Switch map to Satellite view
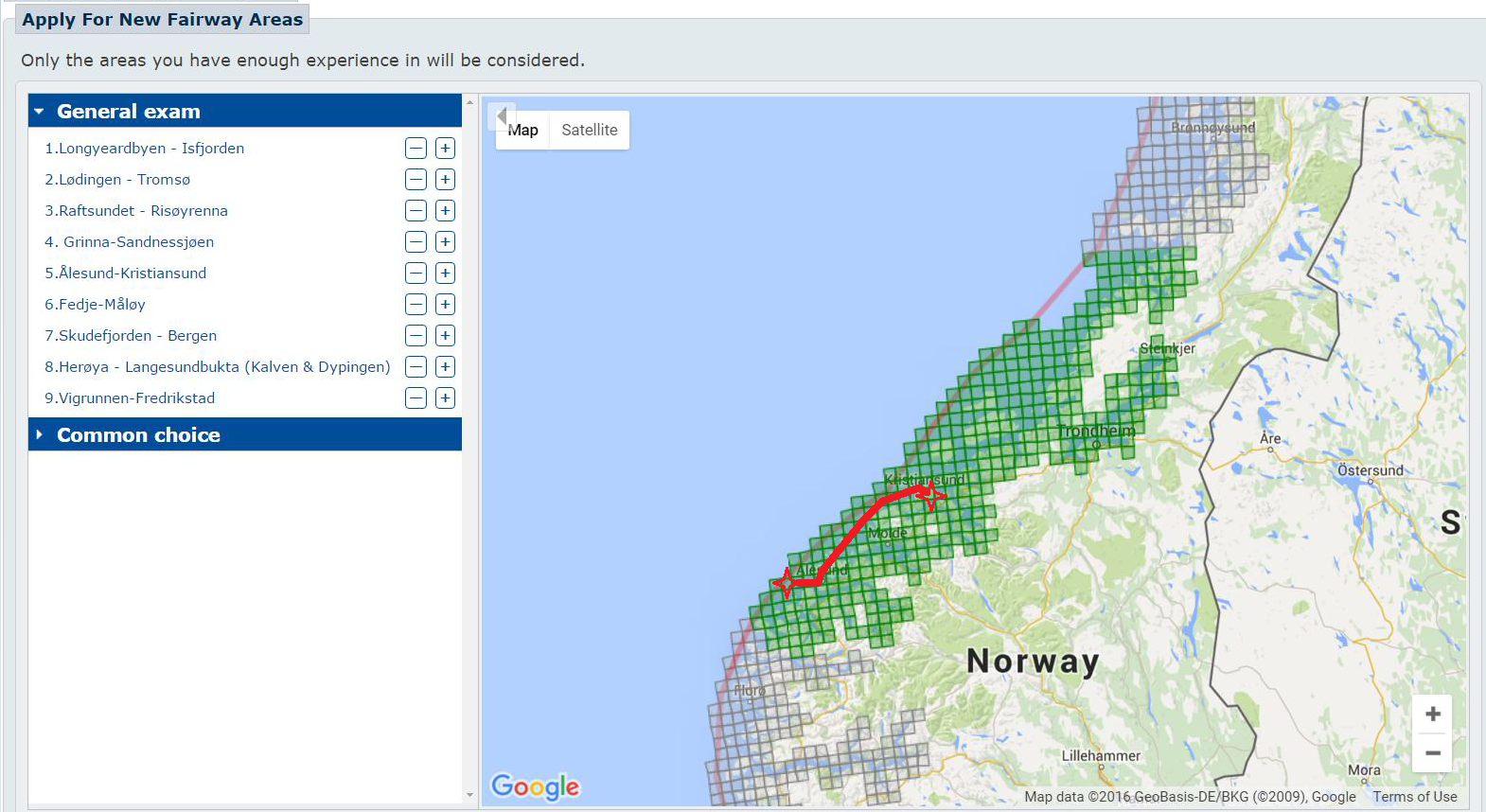The height and width of the screenshot is (812, 1486). [589, 131]
